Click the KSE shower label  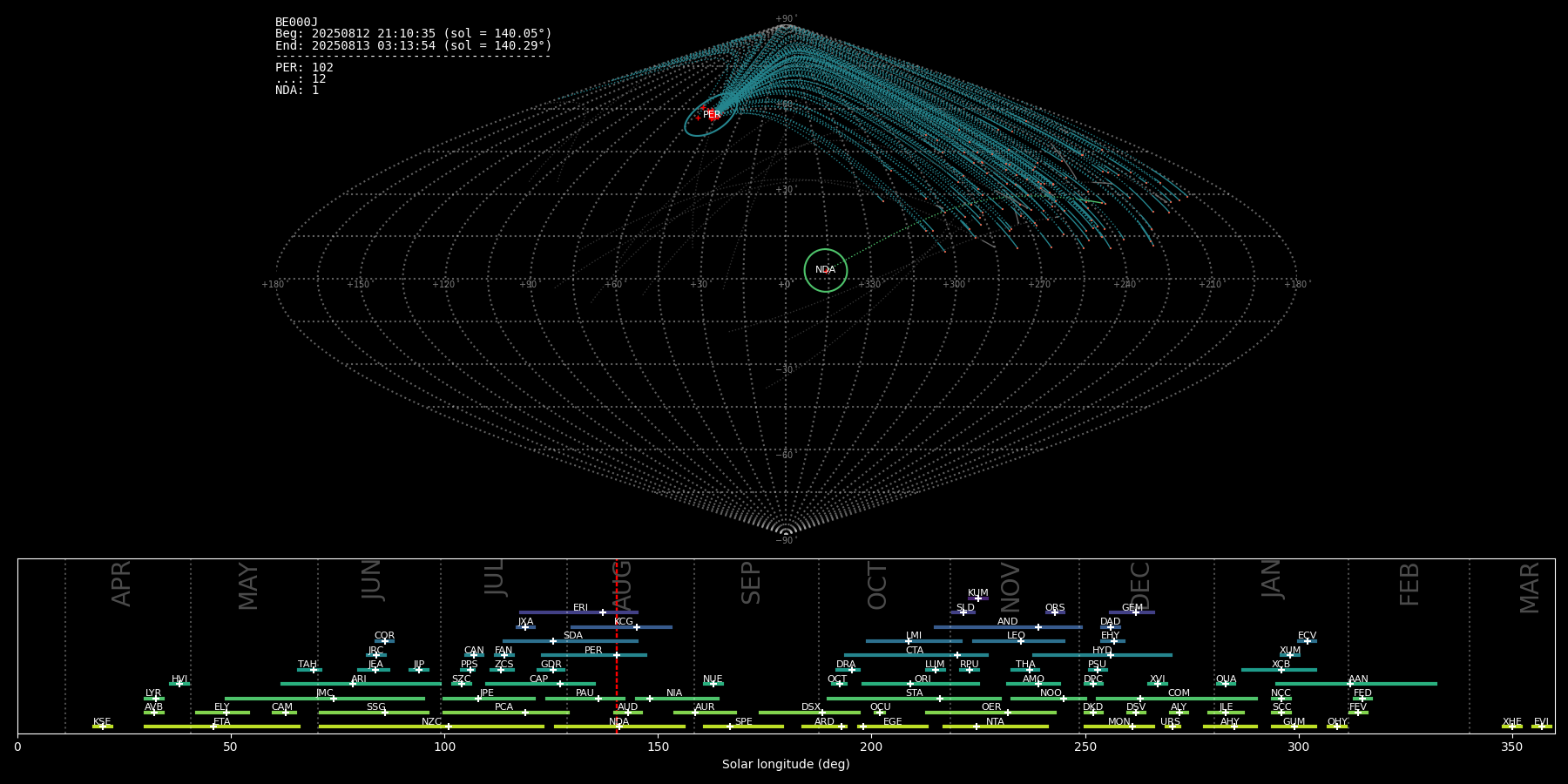[x=102, y=722]
